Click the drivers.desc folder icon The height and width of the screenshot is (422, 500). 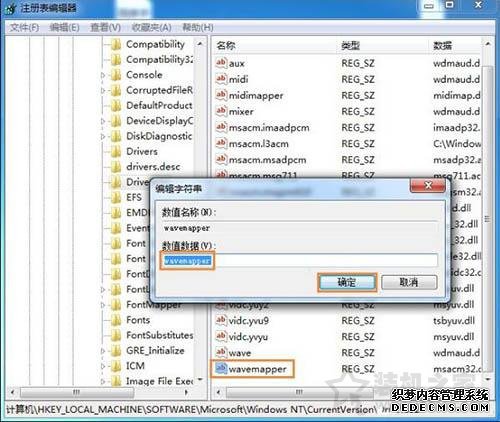[116, 167]
